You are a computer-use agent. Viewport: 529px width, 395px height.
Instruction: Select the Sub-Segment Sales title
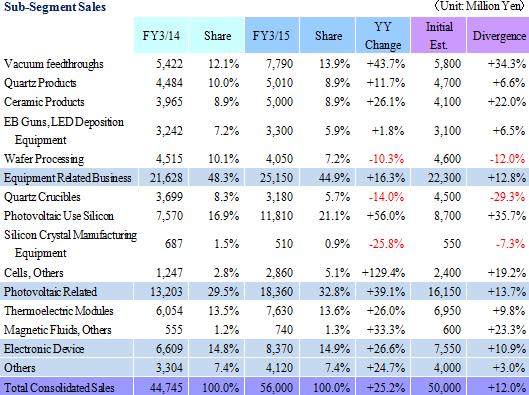pos(55,7)
